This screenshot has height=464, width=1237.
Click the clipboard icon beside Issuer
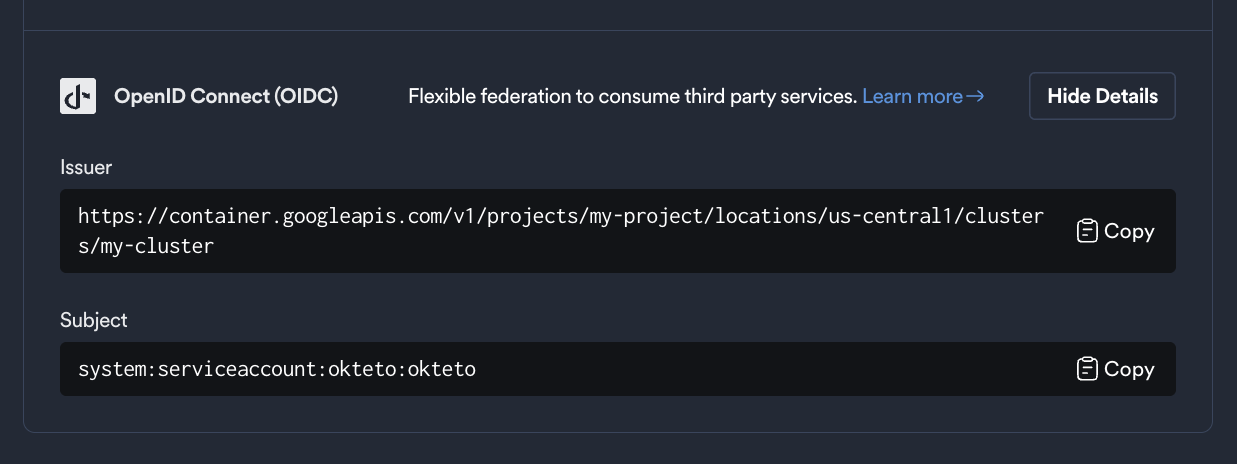pos(1087,231)
